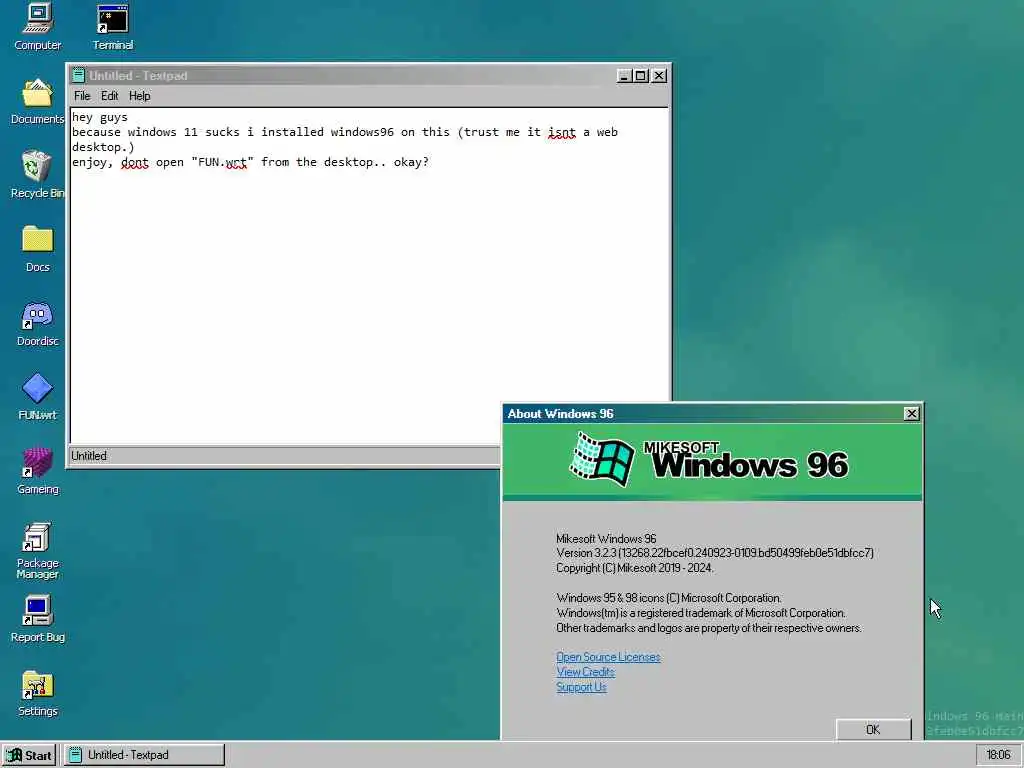Open the File menu in Textpad

tap(82, 96)
